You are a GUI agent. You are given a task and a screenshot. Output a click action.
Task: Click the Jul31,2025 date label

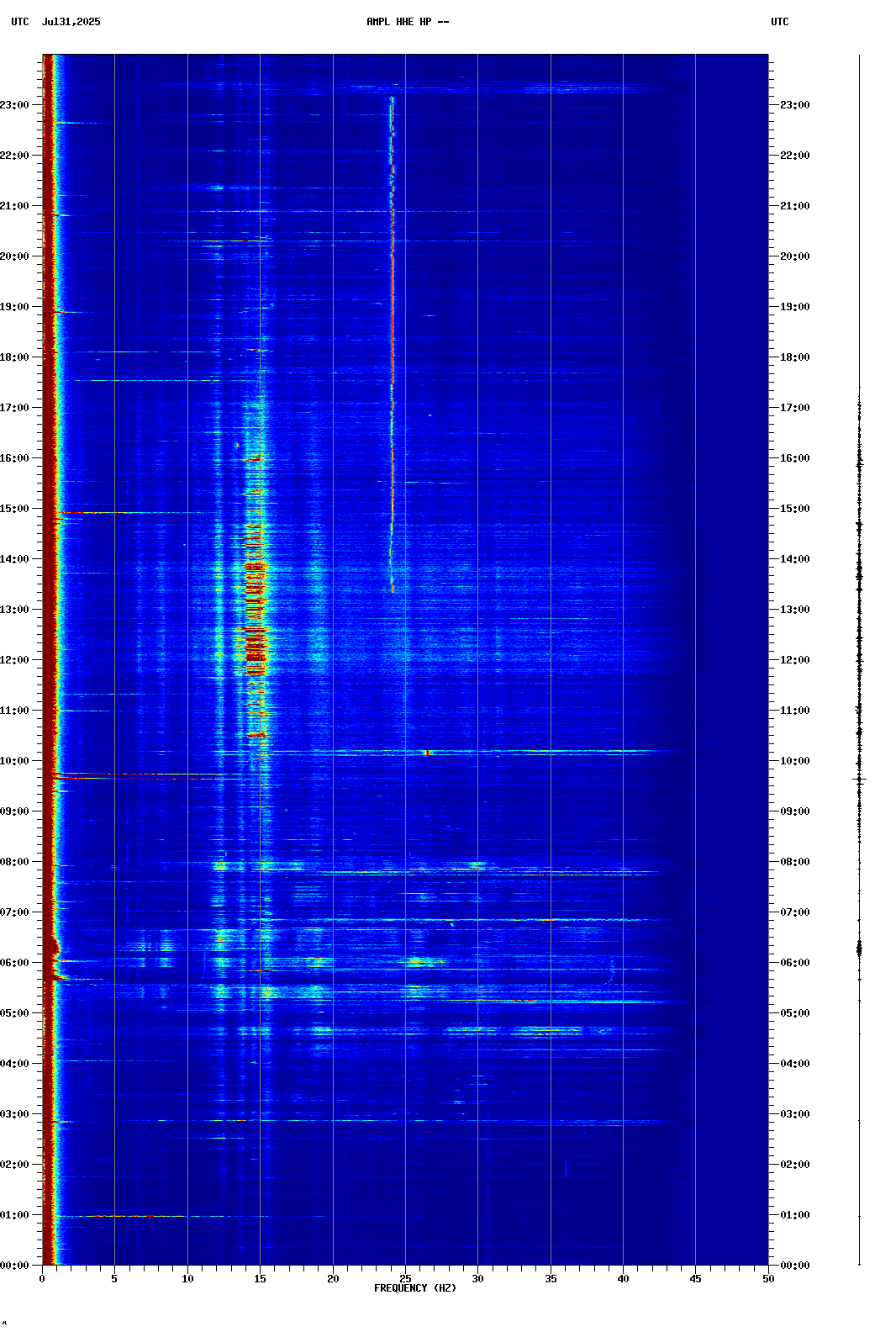point(71,22)
